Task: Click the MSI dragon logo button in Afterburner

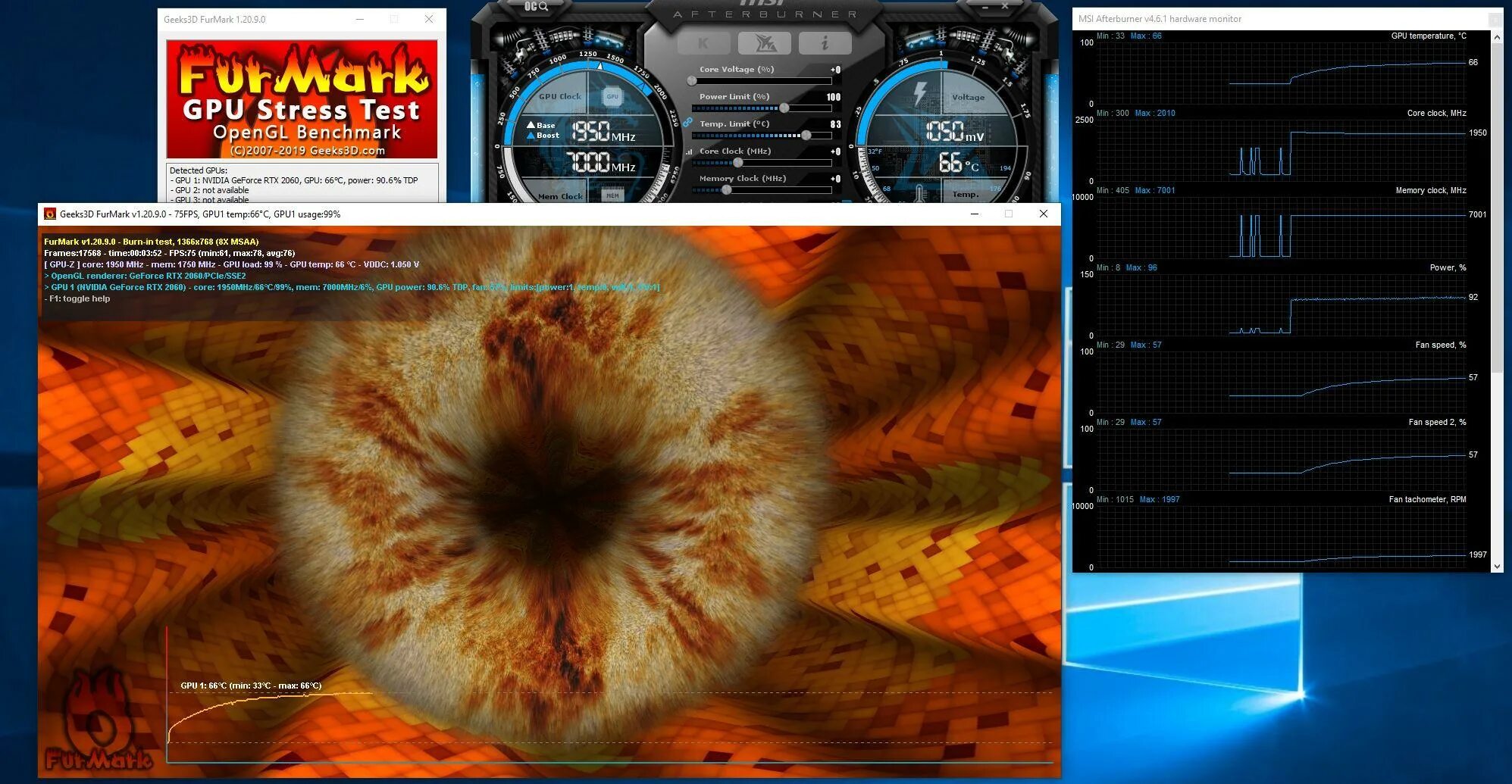Action: click(764, 43)
